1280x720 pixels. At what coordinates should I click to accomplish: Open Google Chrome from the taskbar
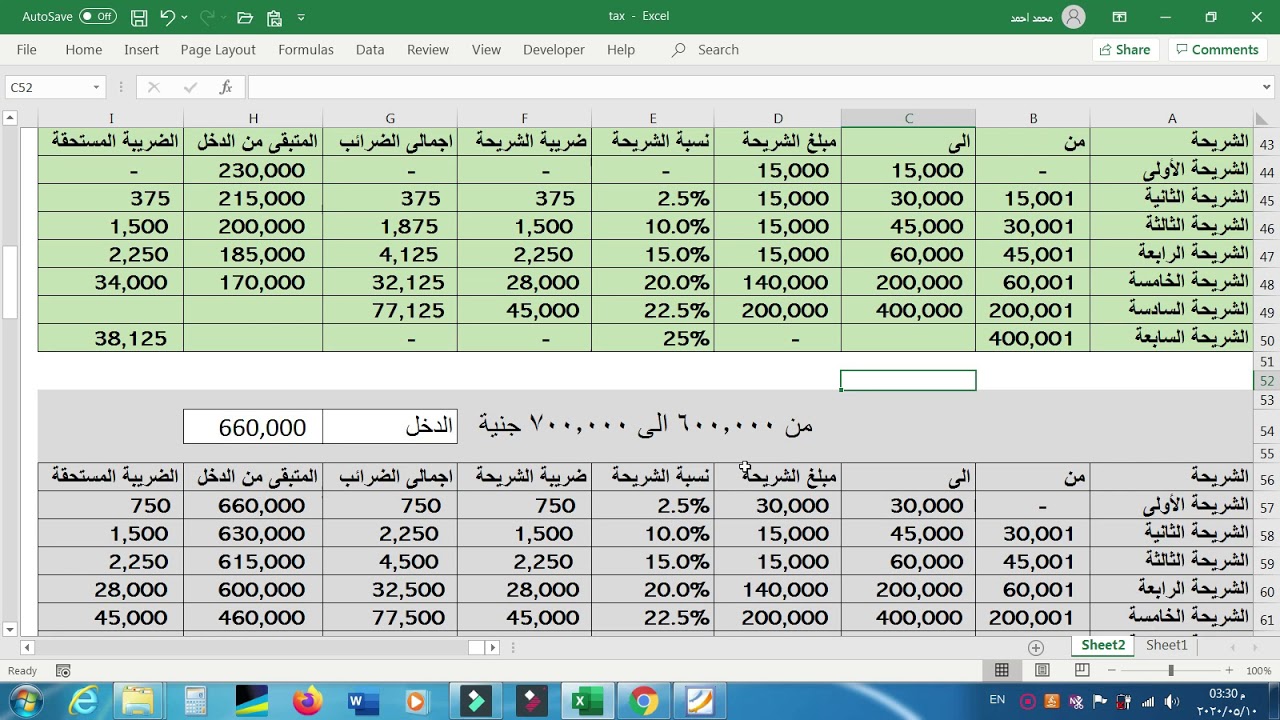coord(644,701)
